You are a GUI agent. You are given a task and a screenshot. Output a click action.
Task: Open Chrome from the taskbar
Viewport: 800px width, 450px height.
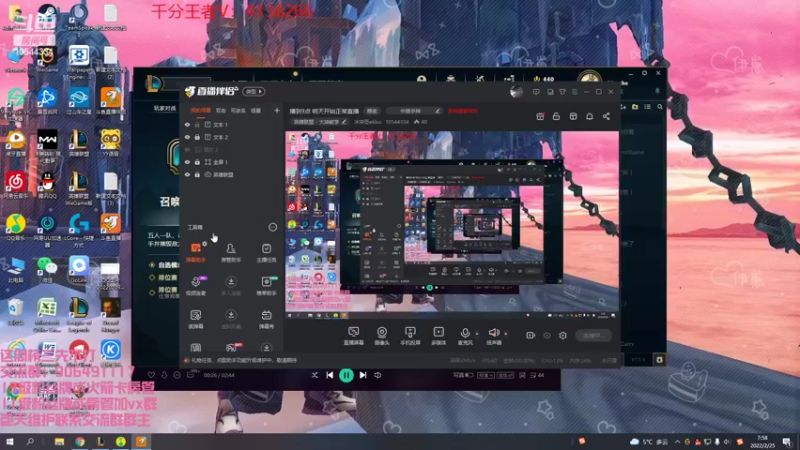(80, 441)
